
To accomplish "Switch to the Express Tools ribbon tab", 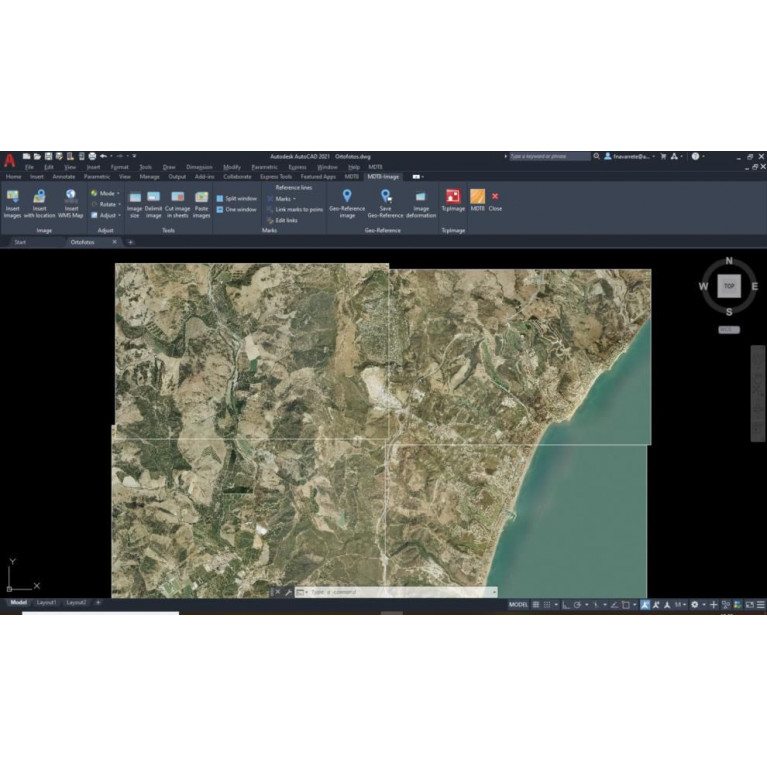I will (276, 176).
